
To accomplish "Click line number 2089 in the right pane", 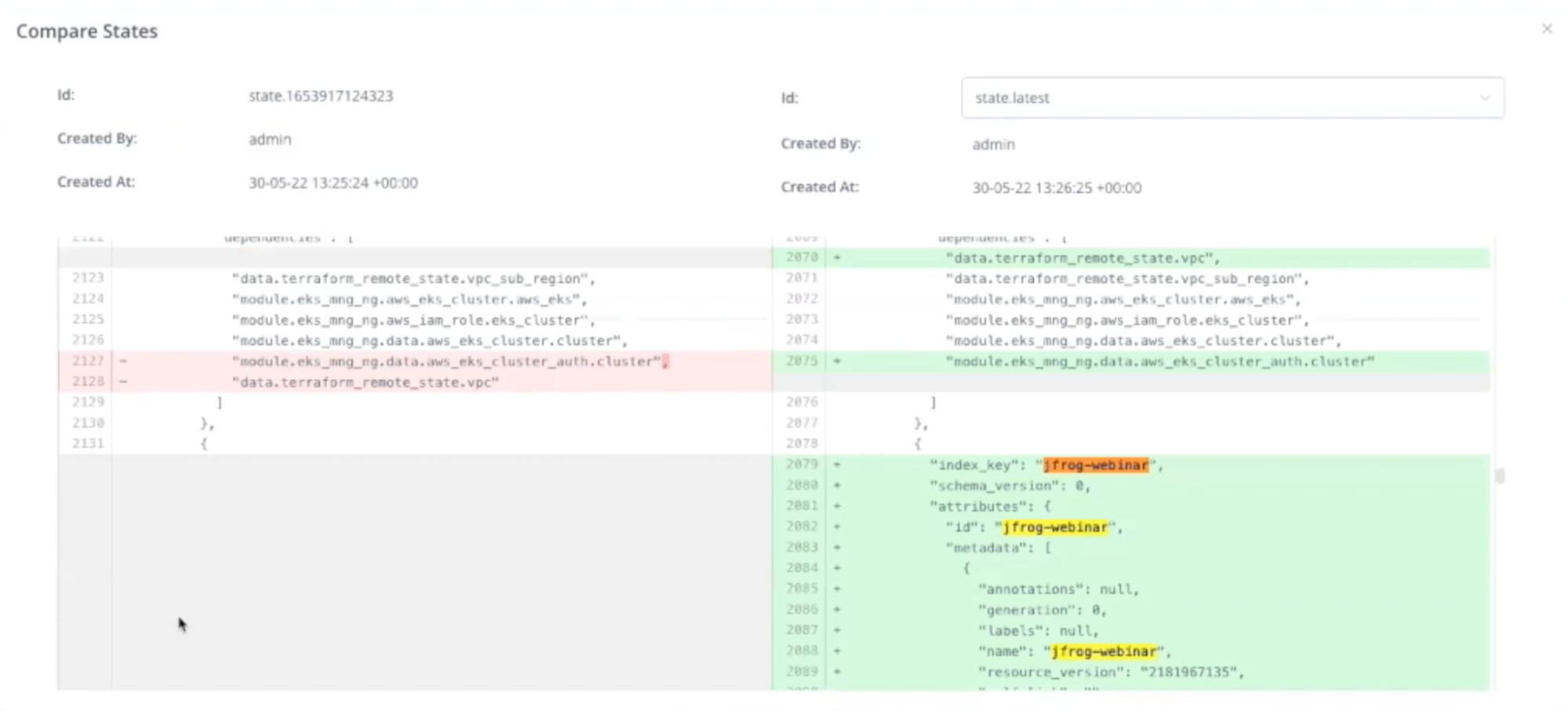I will pos(802,672).
